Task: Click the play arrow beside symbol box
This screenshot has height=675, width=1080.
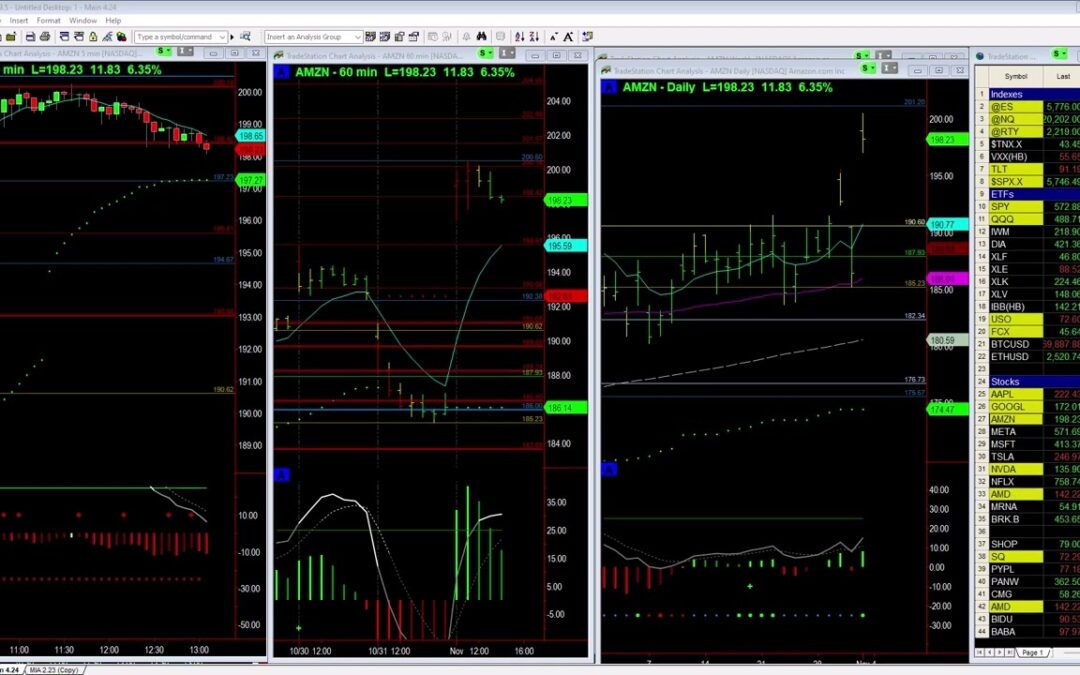Action: pyautogui.click(x=232, y=37)
